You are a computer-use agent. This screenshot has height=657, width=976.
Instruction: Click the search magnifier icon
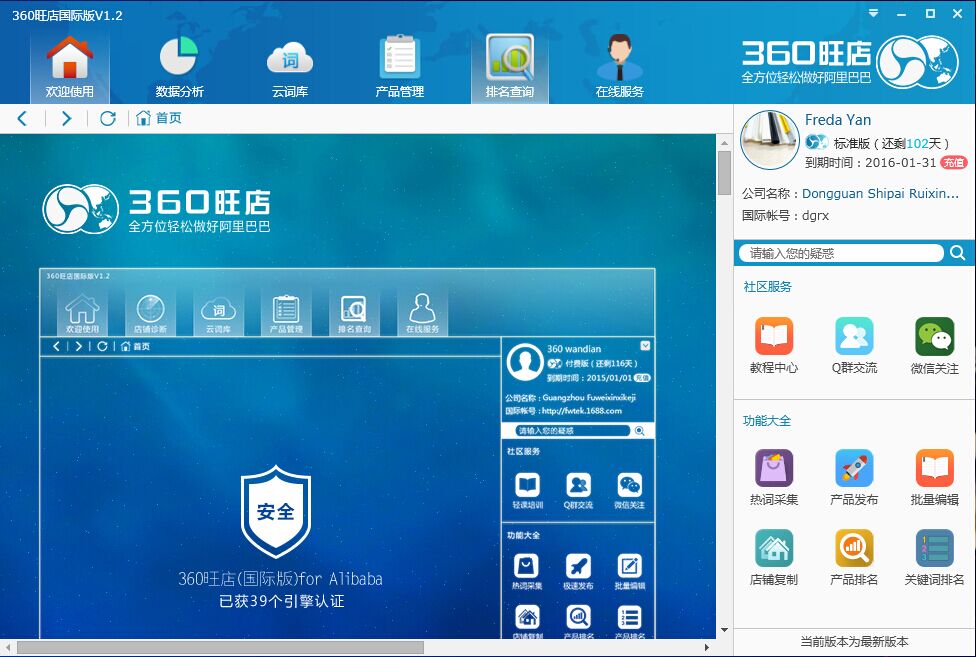pyautogui.click(x=957, y=253)
